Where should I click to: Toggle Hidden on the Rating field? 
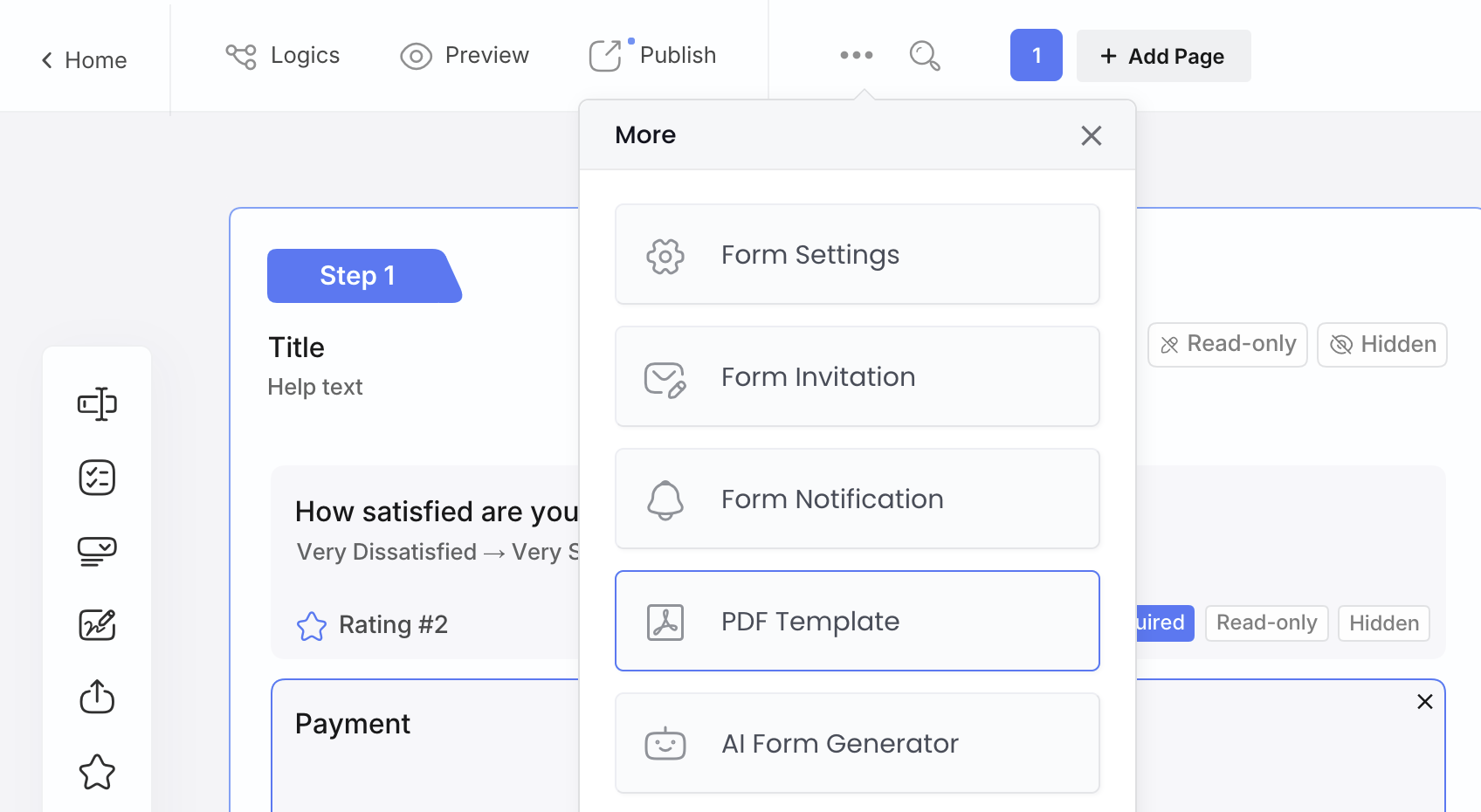(x=1383, y=623)
